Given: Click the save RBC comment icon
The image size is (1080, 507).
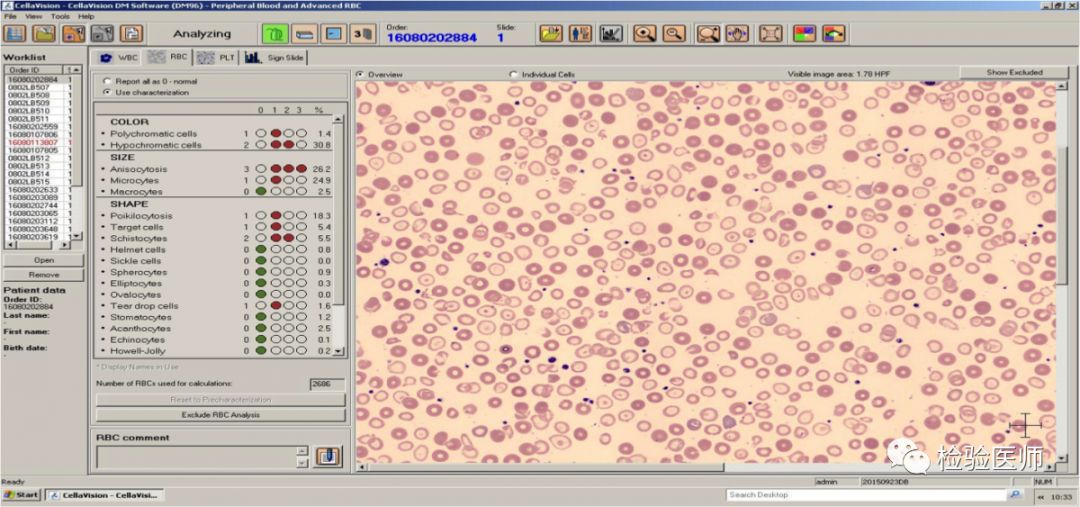Looking at the screenshot, I should coord(328,457).
